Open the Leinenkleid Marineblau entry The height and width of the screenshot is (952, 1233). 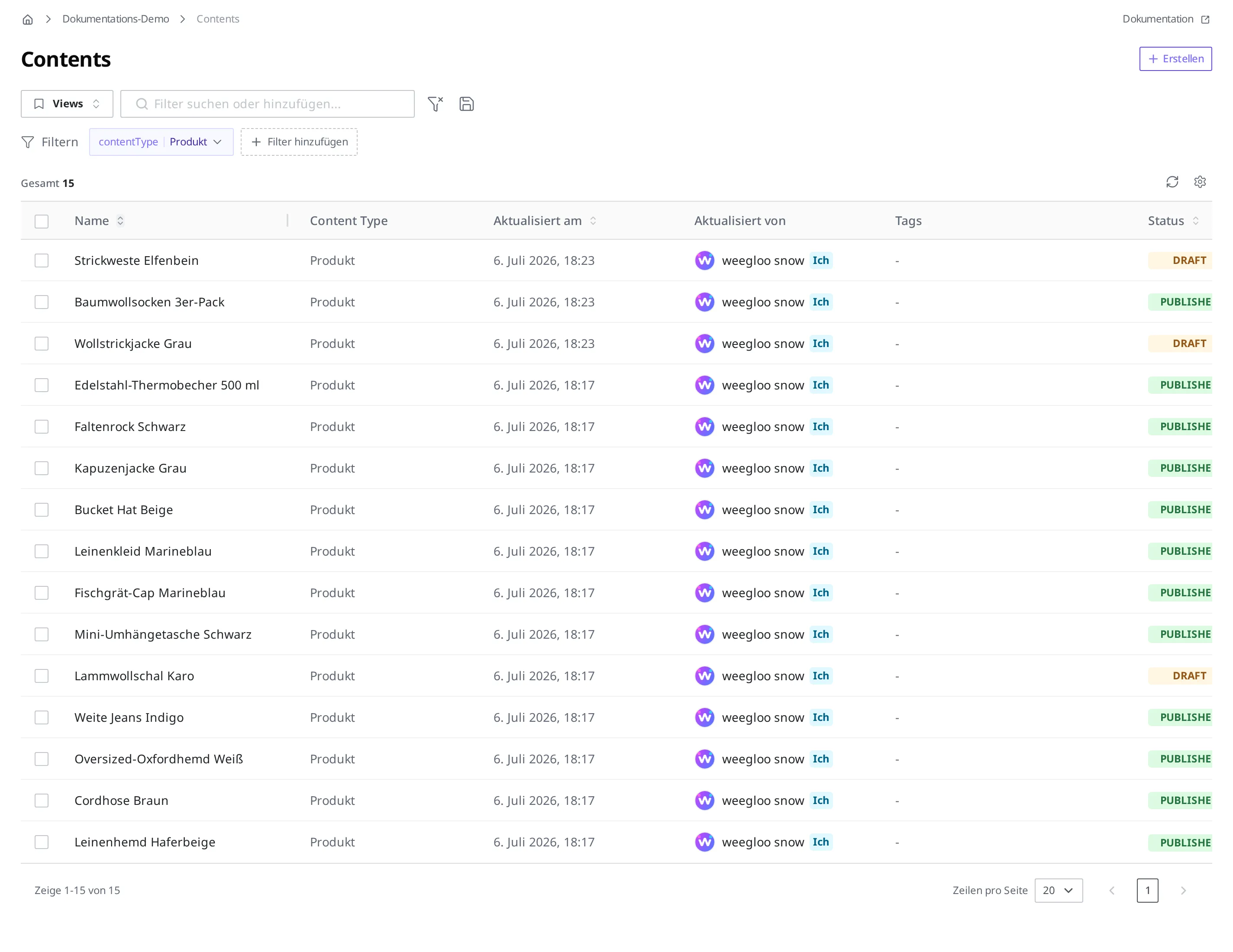coord(143,551)
